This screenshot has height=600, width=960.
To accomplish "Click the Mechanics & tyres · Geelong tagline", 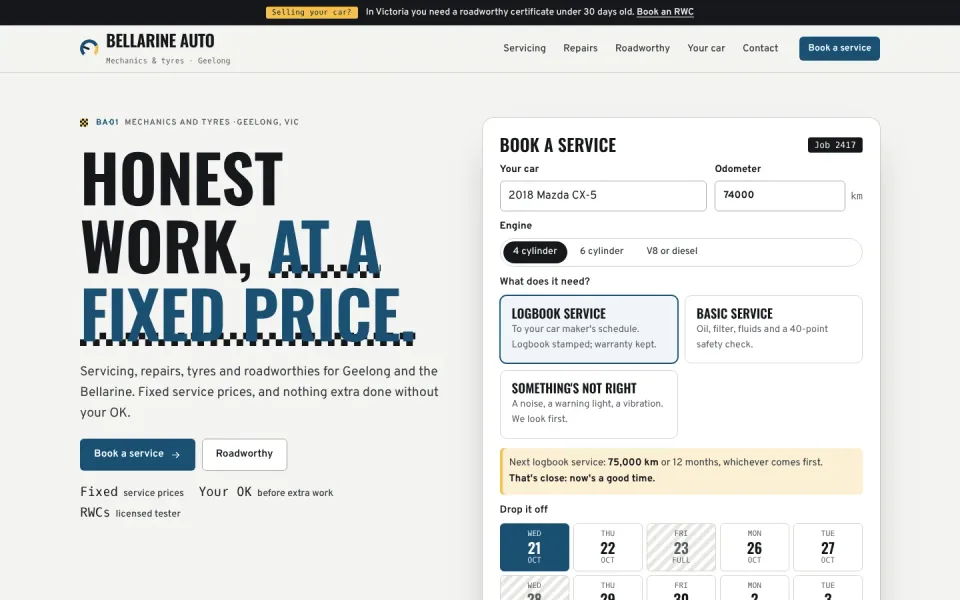I will (168, 61).
